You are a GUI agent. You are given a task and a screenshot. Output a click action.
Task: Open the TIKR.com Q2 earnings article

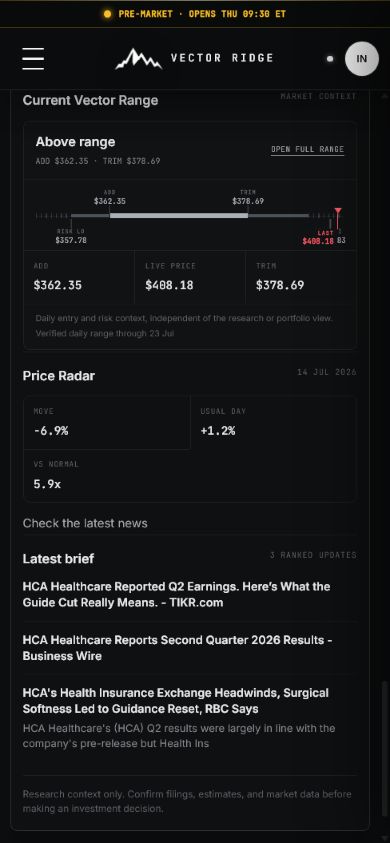[176, 595]
